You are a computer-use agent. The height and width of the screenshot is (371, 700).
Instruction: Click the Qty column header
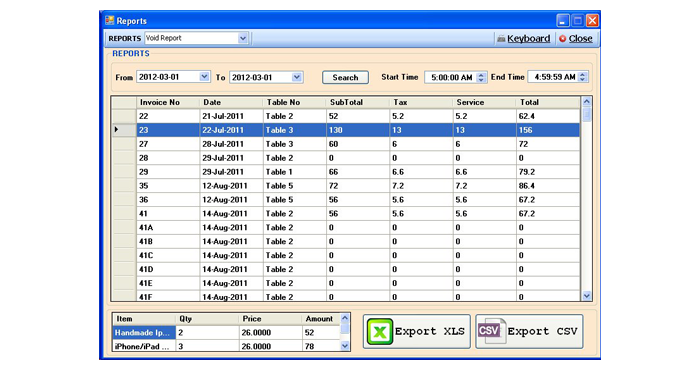pyautogui.click(x=208, y=319)
